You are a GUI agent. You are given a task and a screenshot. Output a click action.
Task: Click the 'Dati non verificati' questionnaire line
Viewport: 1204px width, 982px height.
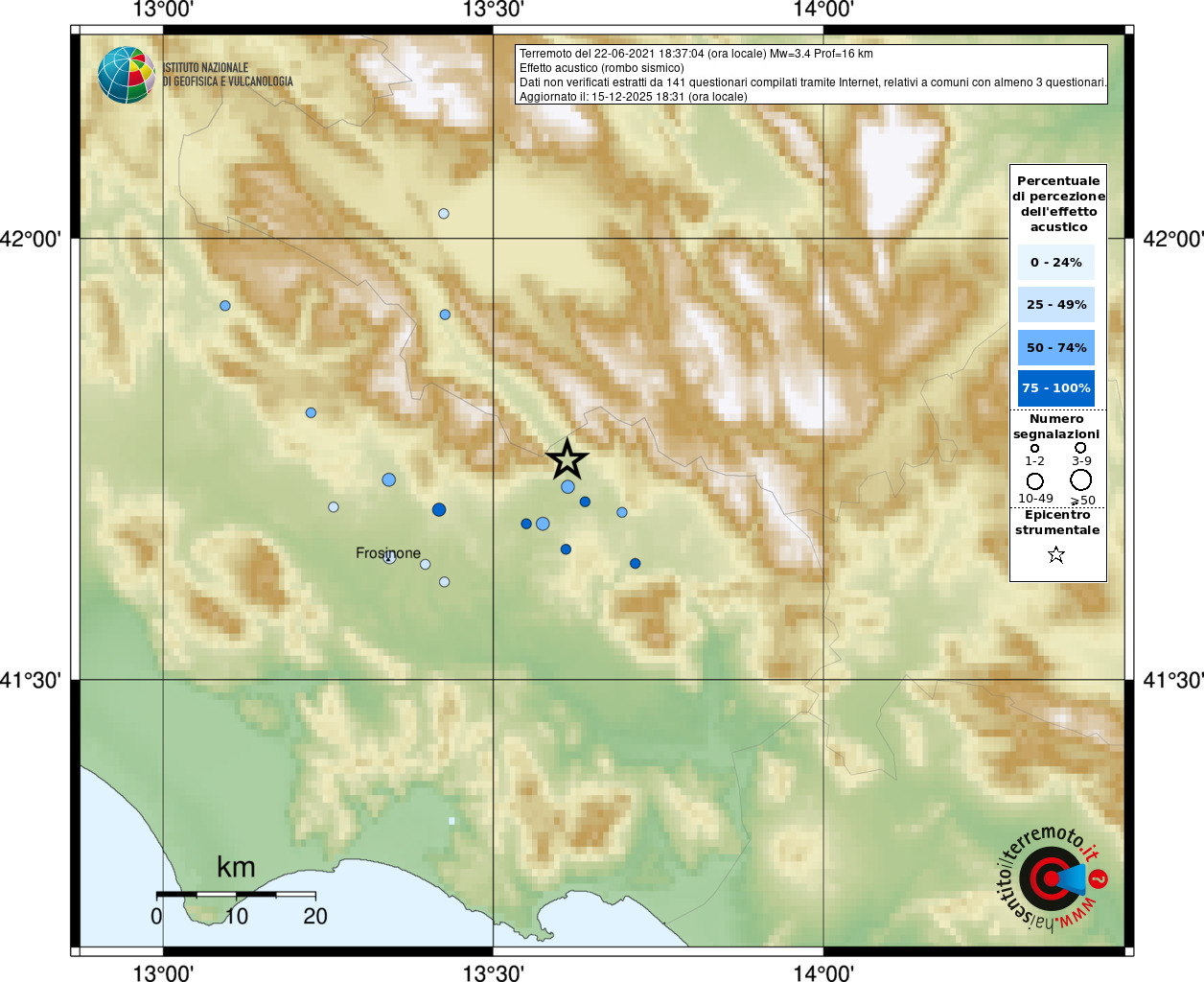point(813,82)
